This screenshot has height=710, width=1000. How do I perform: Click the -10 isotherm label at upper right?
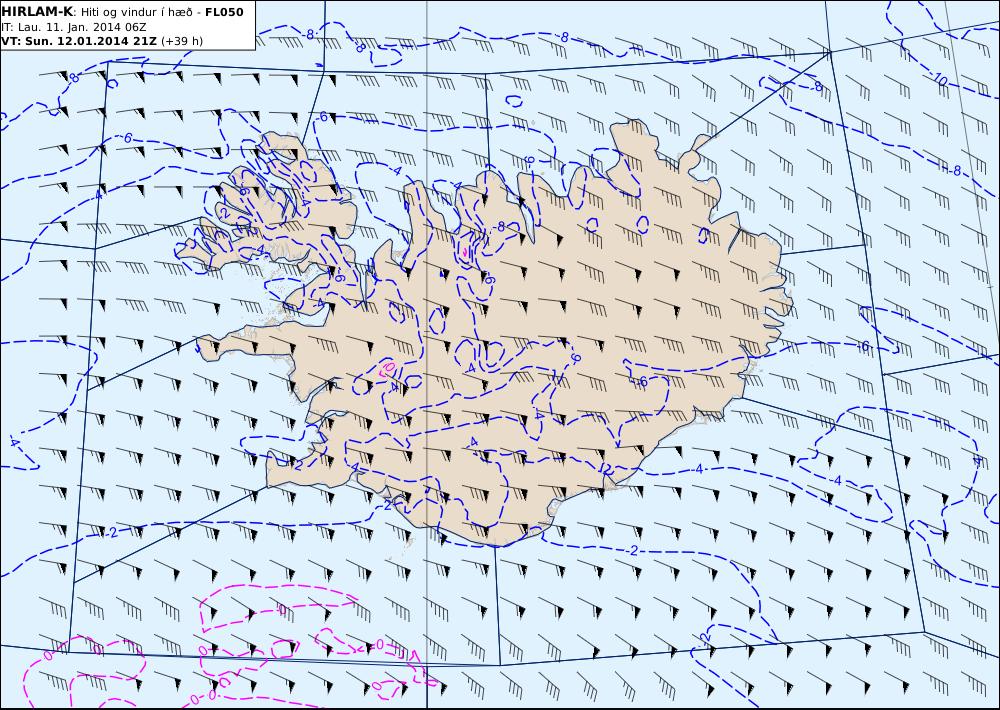938,80
